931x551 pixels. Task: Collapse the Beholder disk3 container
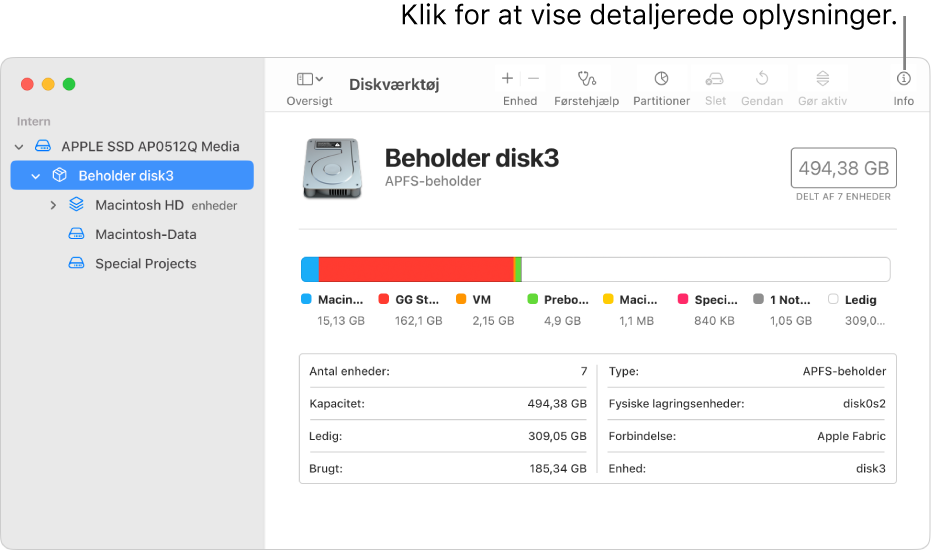tap(36, 176)
